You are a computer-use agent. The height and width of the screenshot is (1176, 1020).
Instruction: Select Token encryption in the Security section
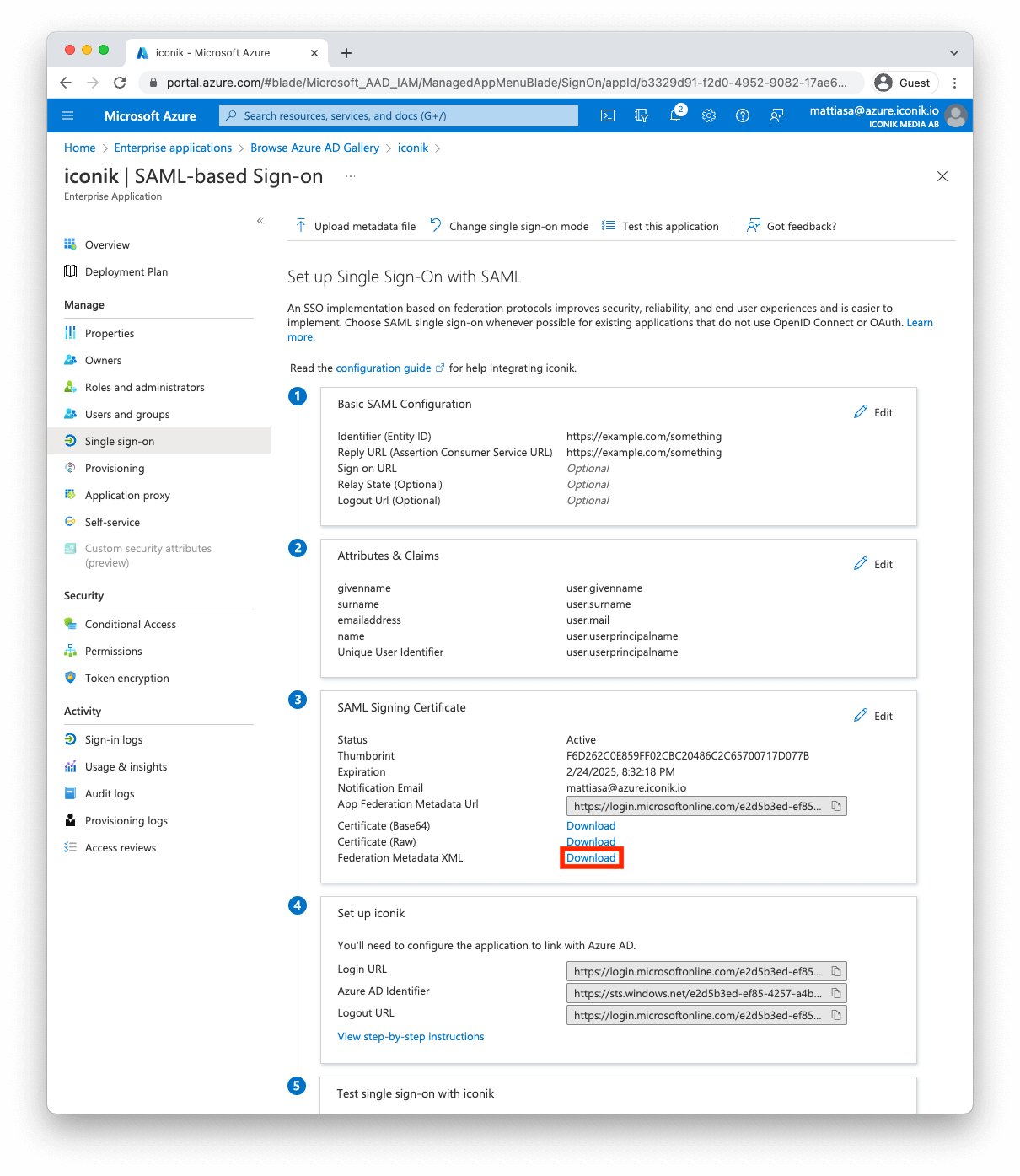tap(126, 678)
